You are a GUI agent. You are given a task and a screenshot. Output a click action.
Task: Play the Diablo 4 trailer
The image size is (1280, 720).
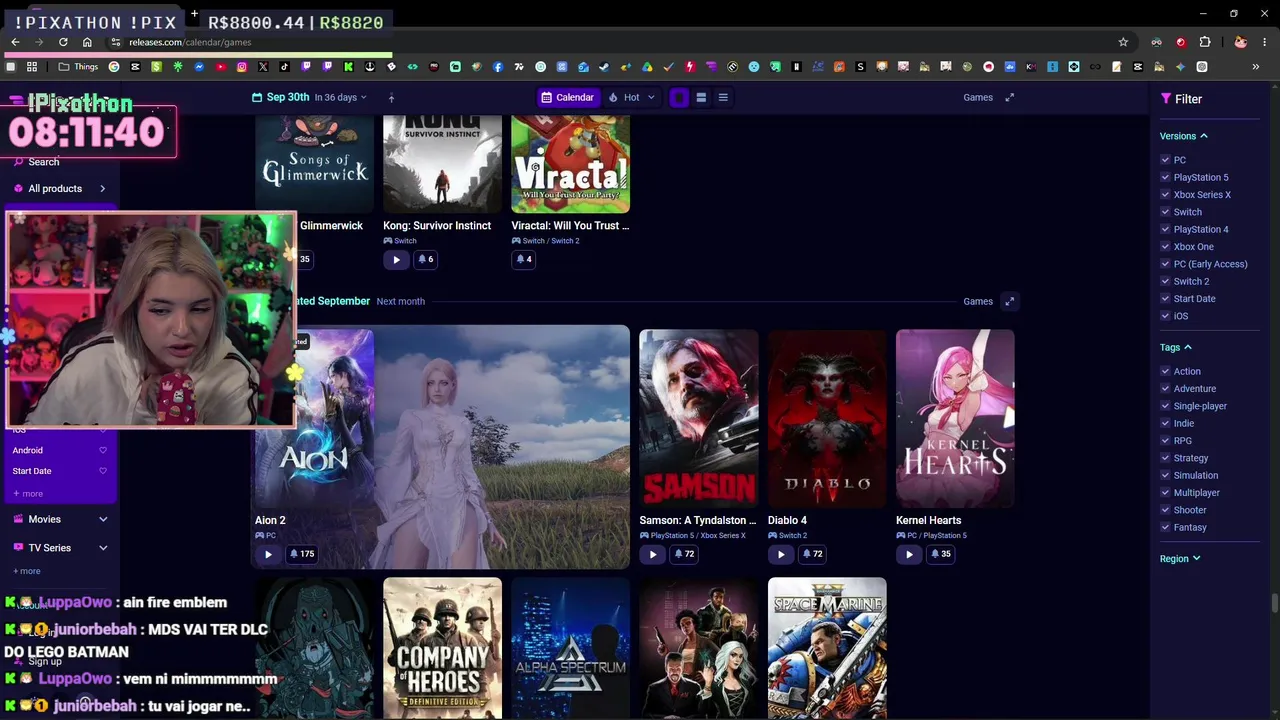780,554
